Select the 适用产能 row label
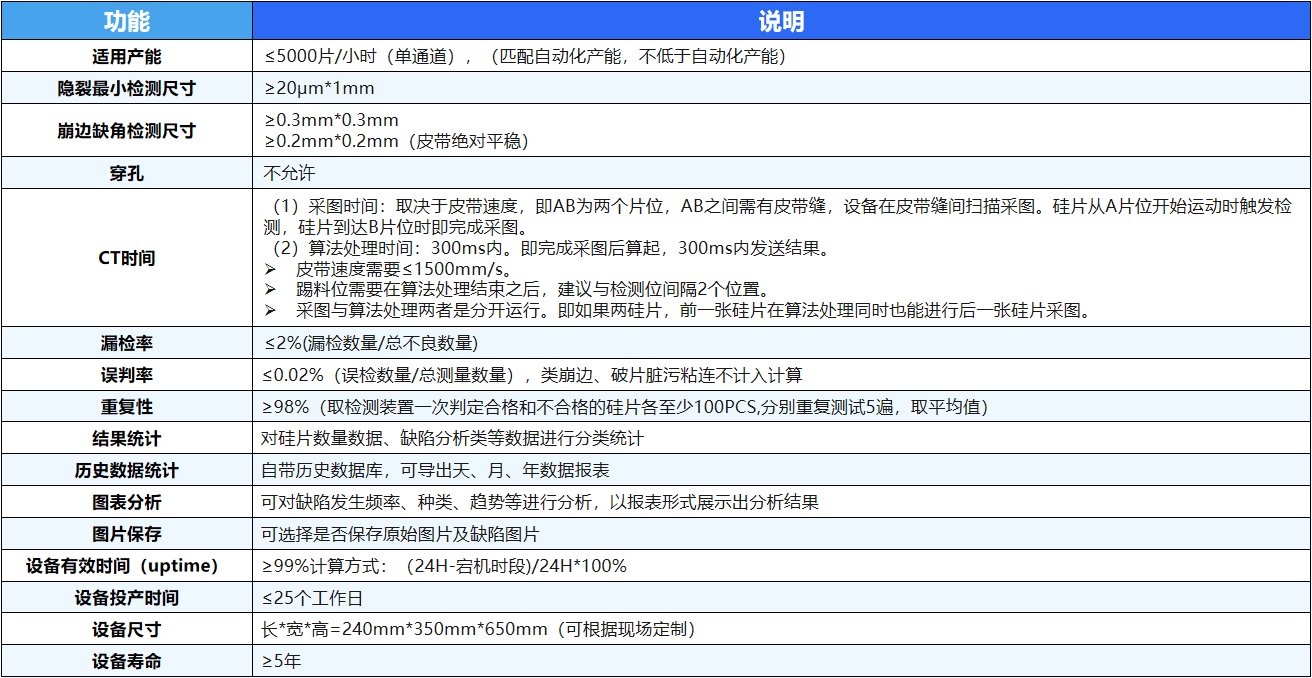 (126, 56)
